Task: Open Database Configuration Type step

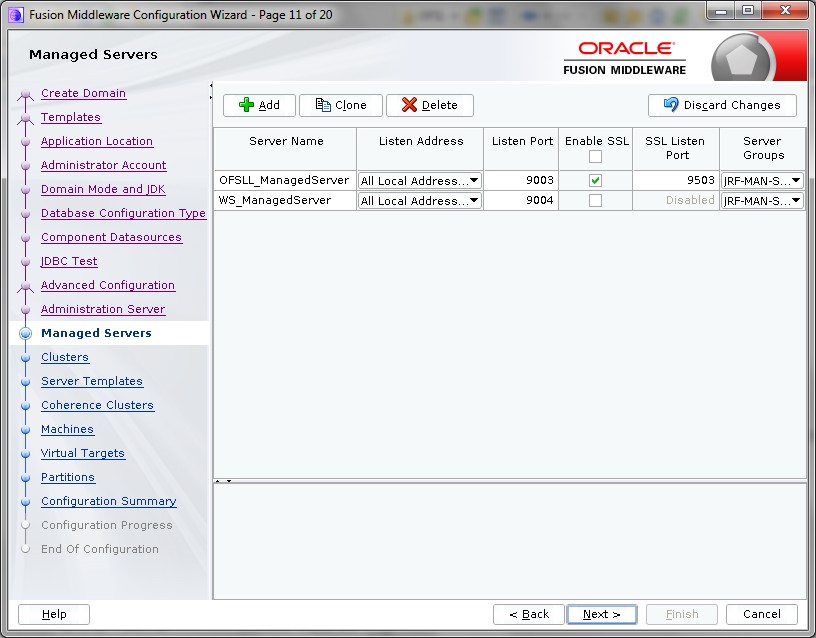Action: pos(123,213)
